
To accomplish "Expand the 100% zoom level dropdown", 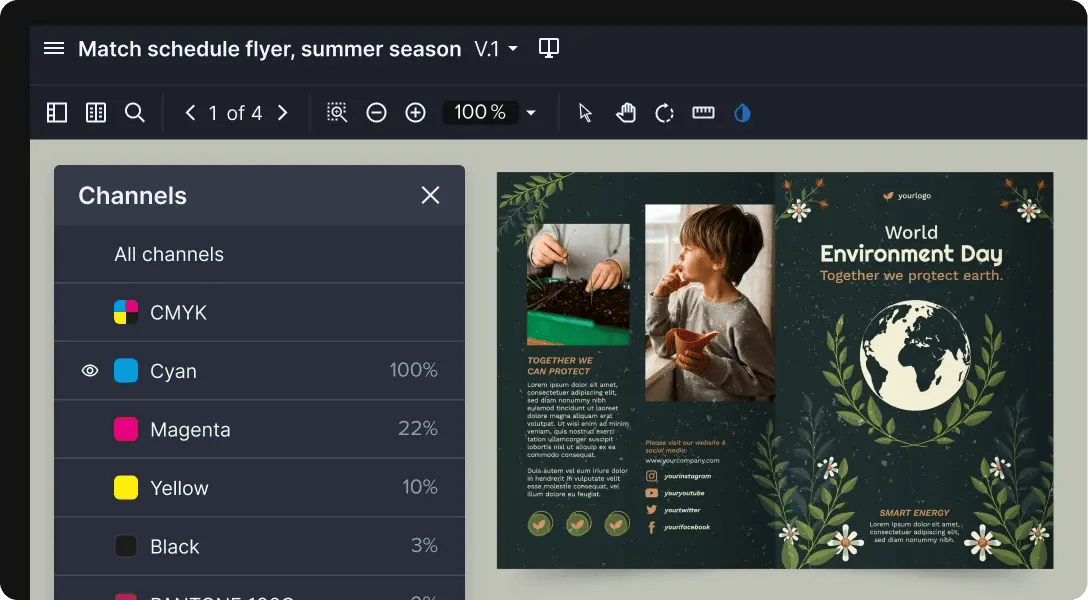I will pyautogui.click(x=531, y=113).
